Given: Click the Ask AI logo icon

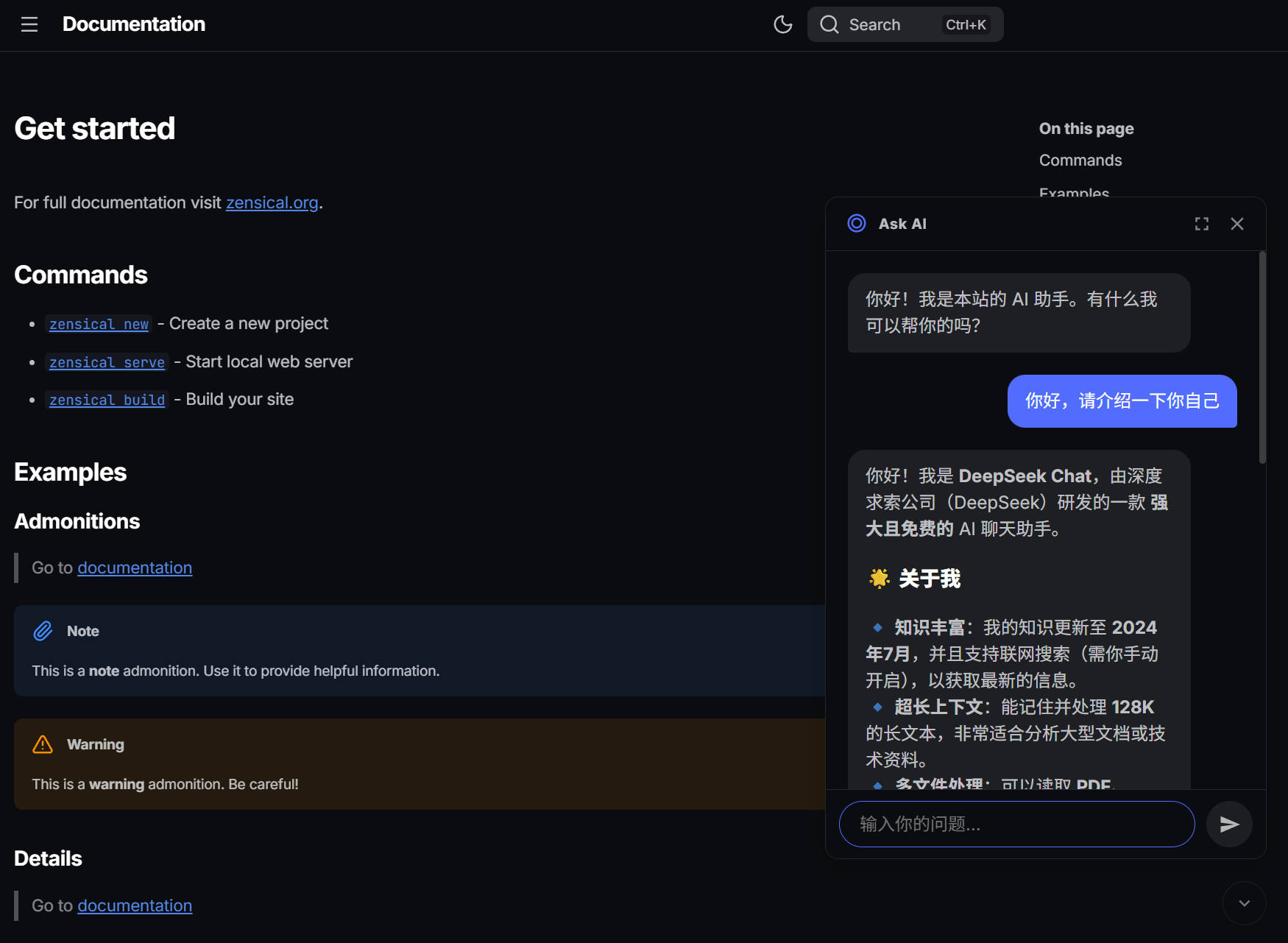Looking at the screenshot, I should pos(856,224).
